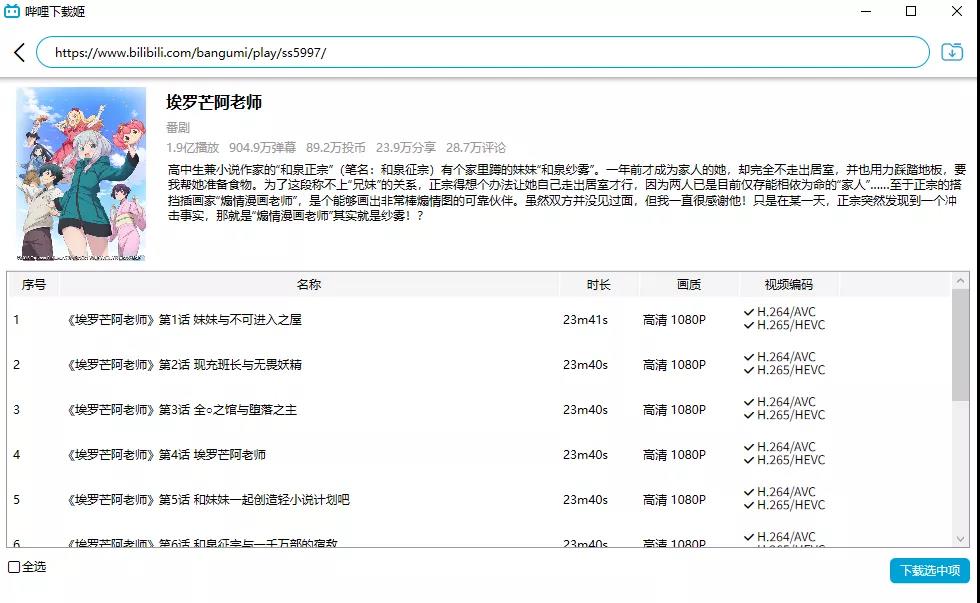Viewport: 980px width, 603px height.
Task: Click the scrollbar down arrow of the episode list
Action: [x=961, y=539]
